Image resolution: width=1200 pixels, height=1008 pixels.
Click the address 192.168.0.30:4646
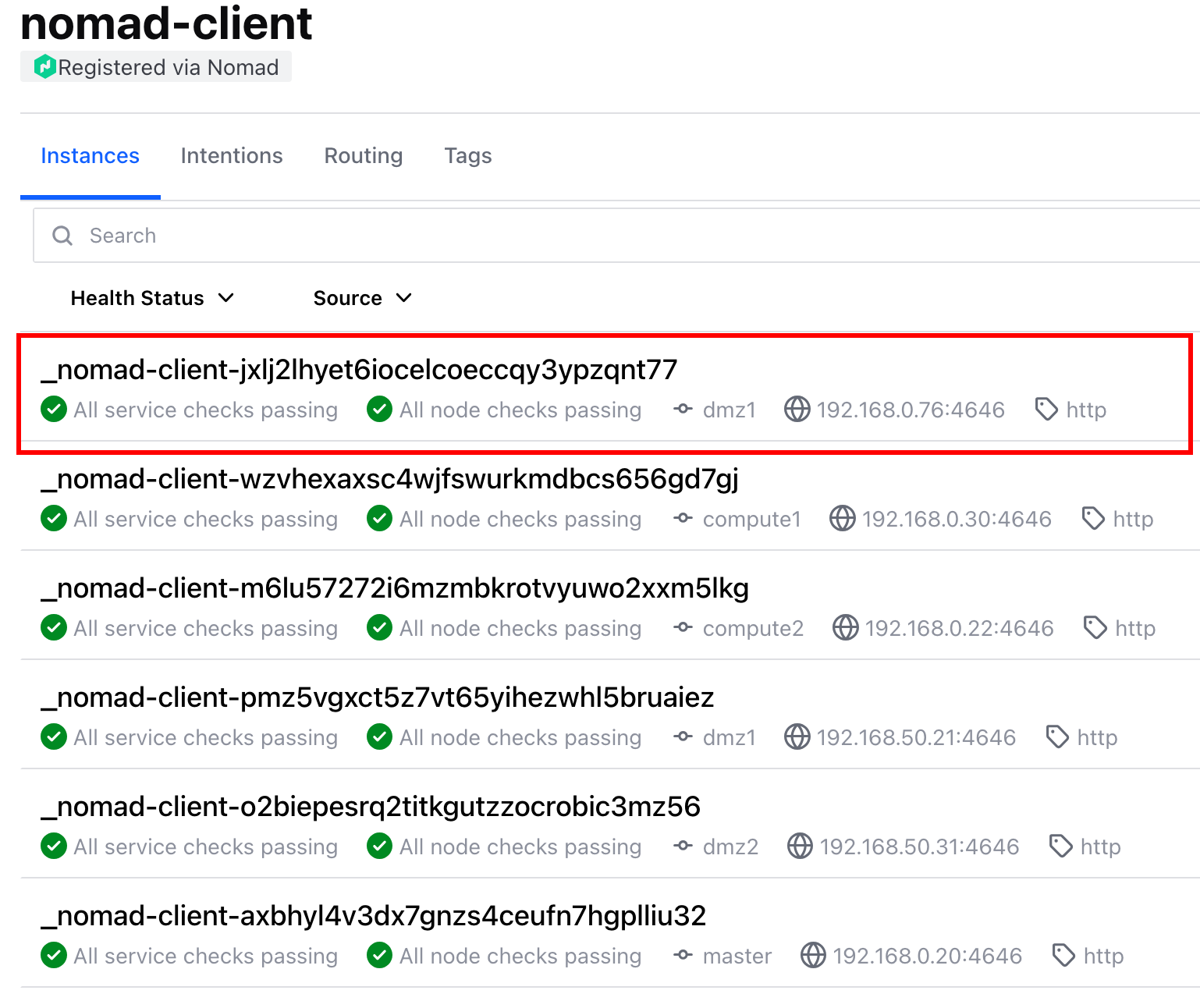[x=957, y=519]
